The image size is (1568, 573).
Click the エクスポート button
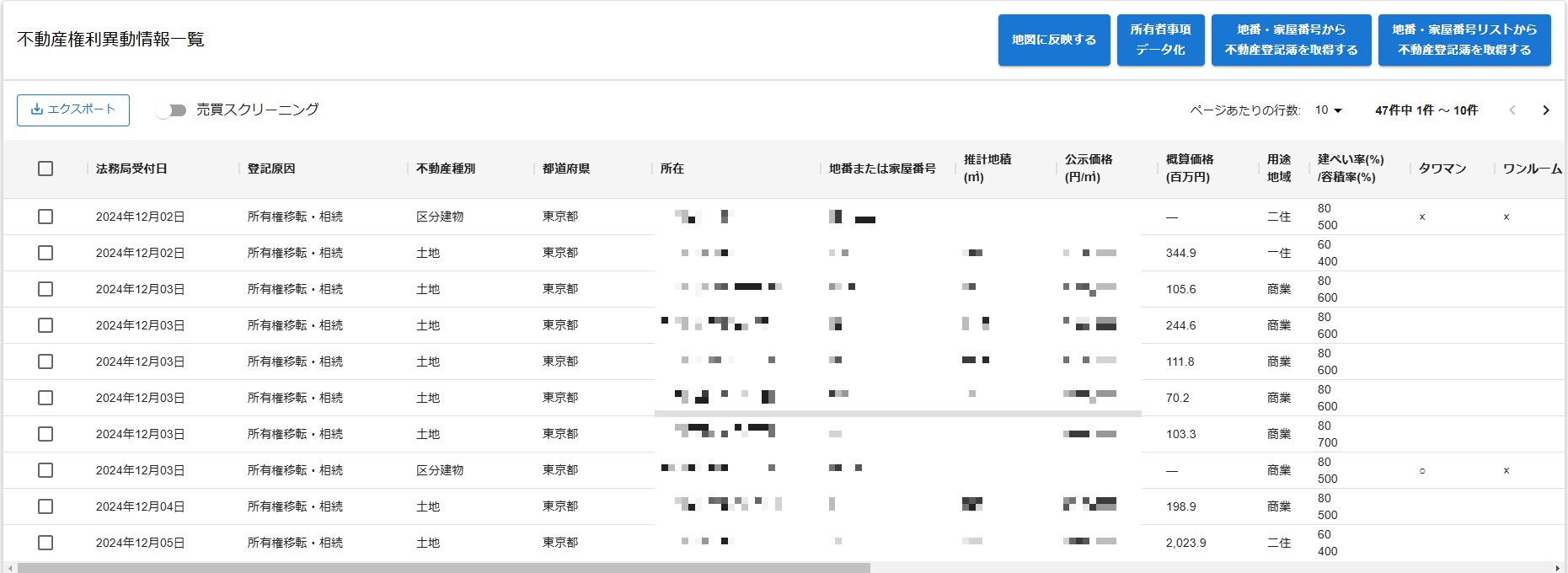point(73,110)
